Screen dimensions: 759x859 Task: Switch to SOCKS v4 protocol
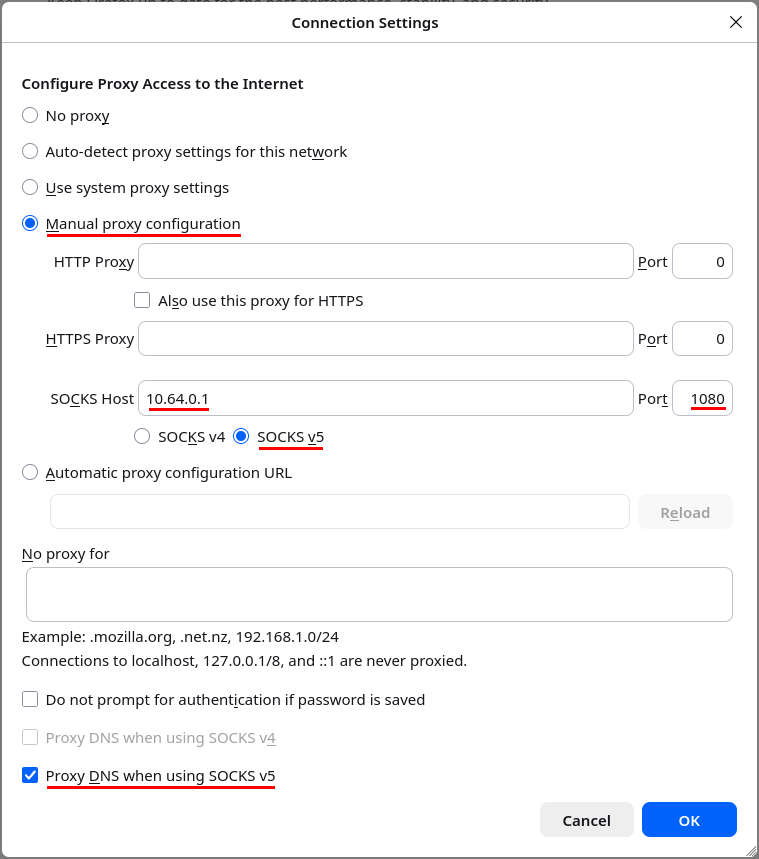click(x=141, y=436)
